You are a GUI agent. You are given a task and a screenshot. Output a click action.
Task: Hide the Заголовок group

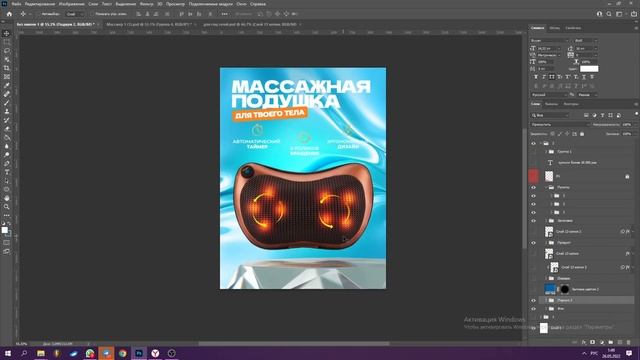[x=533, y=221]
